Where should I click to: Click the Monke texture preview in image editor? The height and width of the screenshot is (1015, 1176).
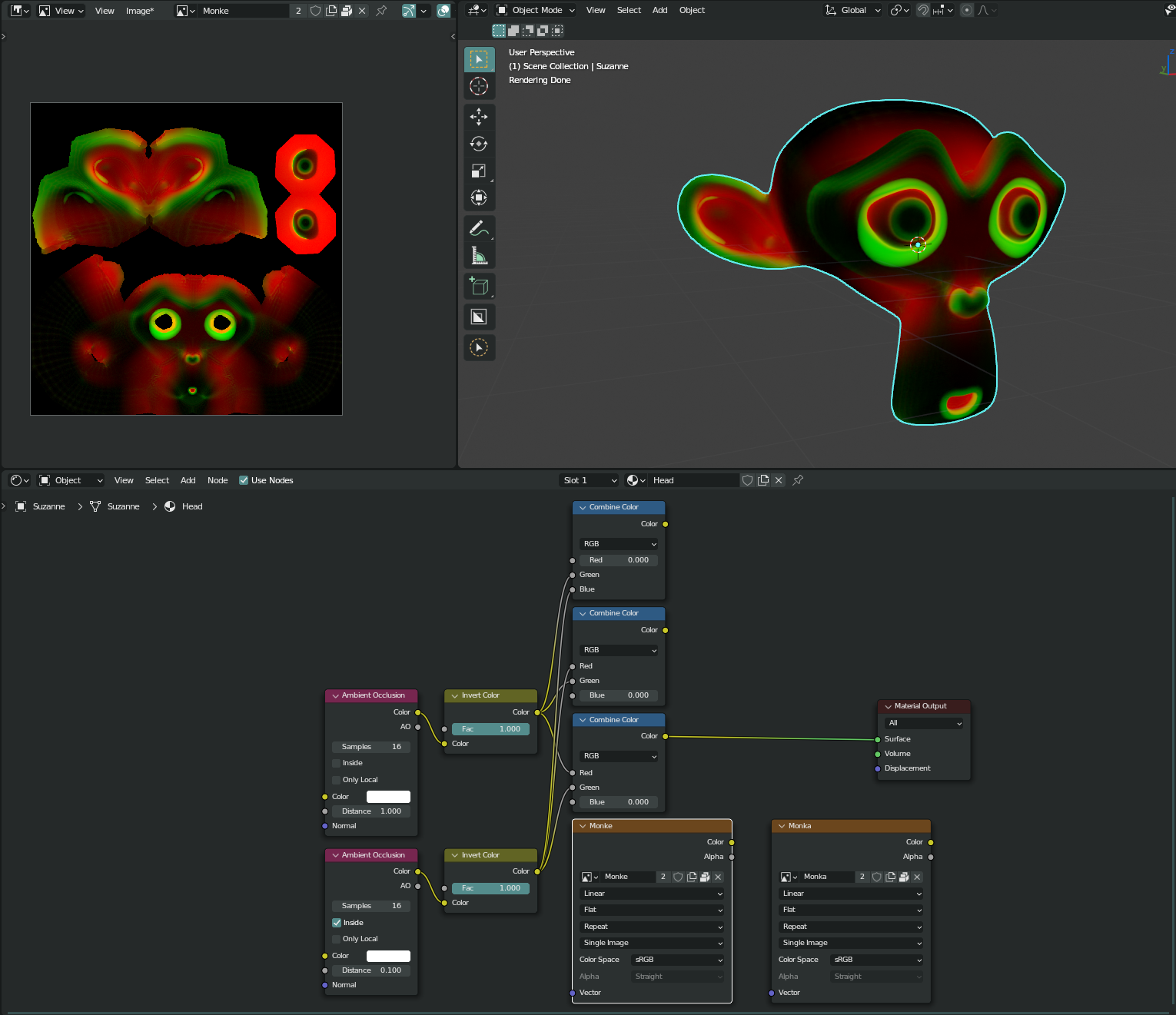pyautogui.click(x=186, y=259)
